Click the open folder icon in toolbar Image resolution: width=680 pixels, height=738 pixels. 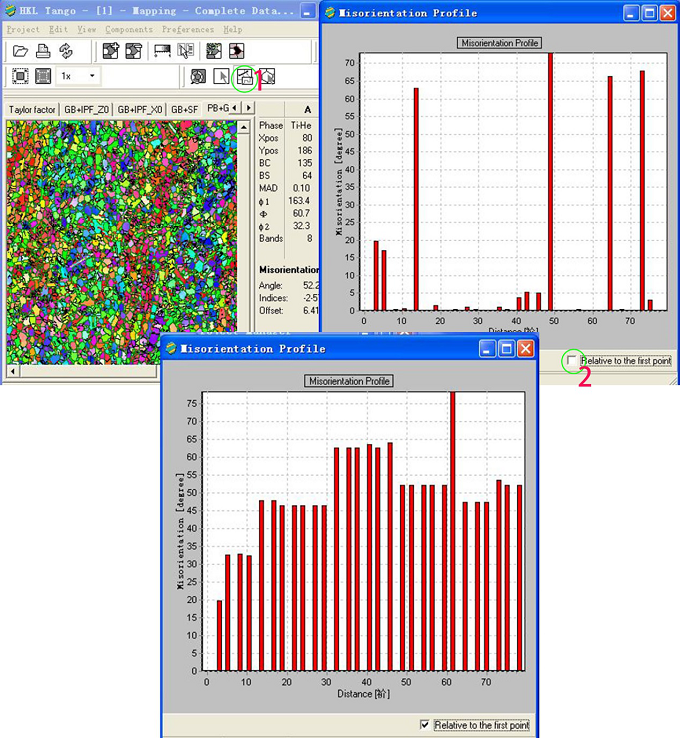[20, 51]
